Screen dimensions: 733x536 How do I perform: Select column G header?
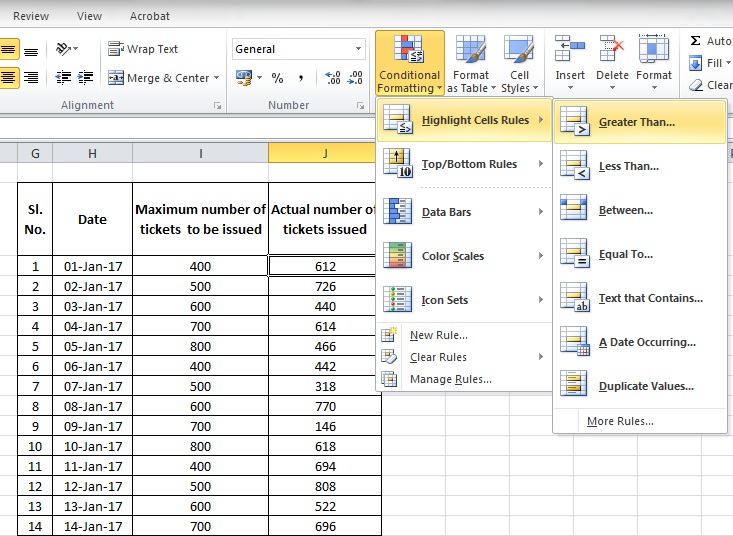[35, 153]
